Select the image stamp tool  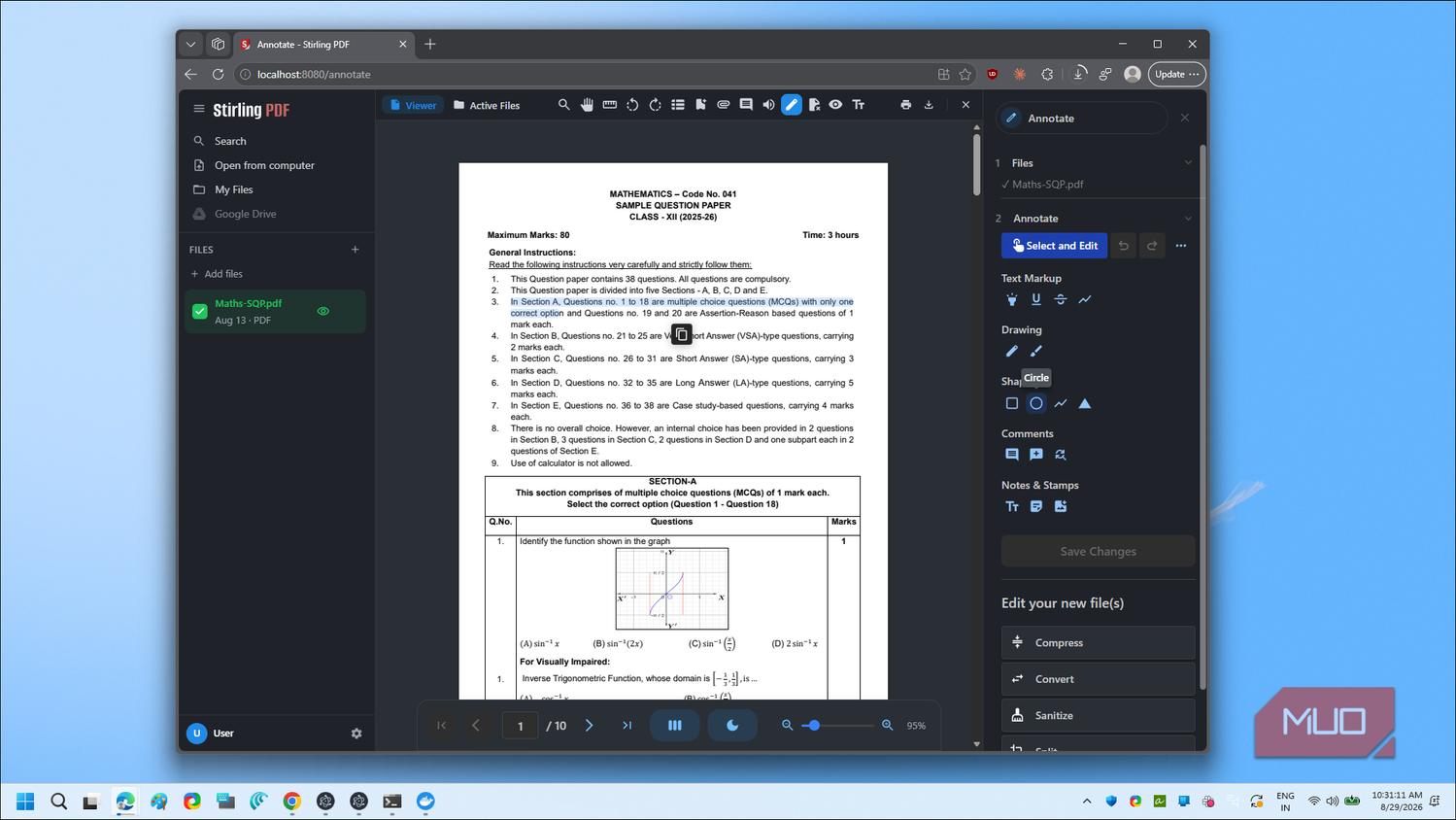coord(1061,506)
